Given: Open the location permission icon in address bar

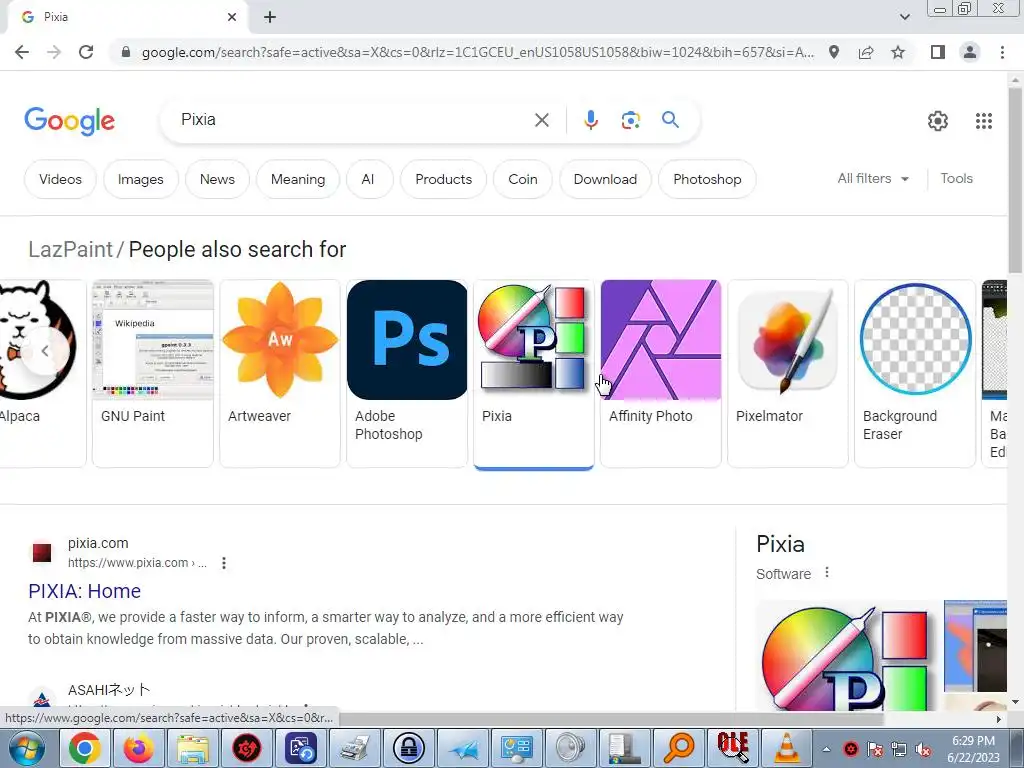Looking at the screenshot, I should (834, 52).
